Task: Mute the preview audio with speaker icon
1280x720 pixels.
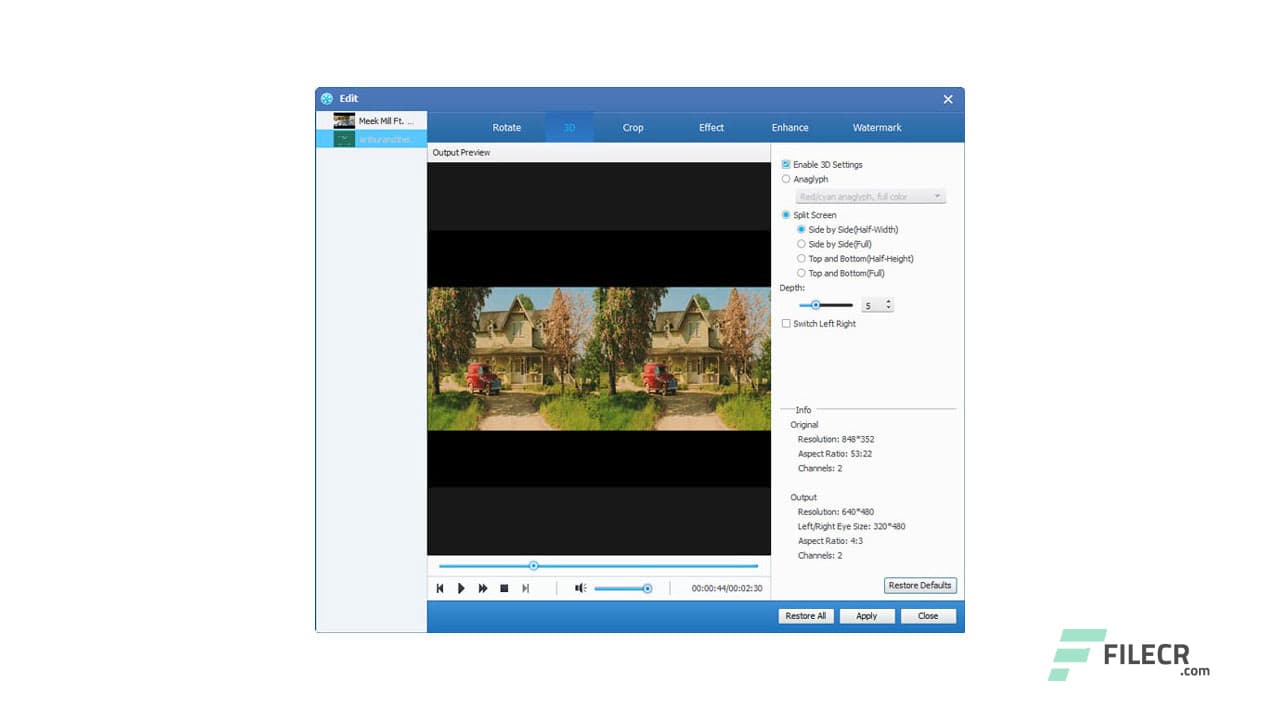Action: [x=580, y=588]
